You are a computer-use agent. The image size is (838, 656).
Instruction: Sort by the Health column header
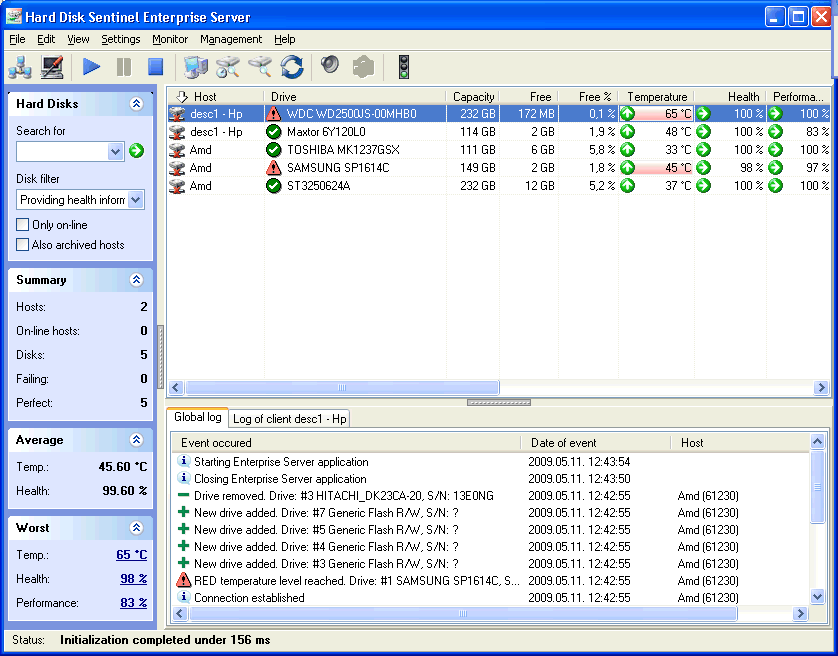pyautogui.click(x=731, y=97)
